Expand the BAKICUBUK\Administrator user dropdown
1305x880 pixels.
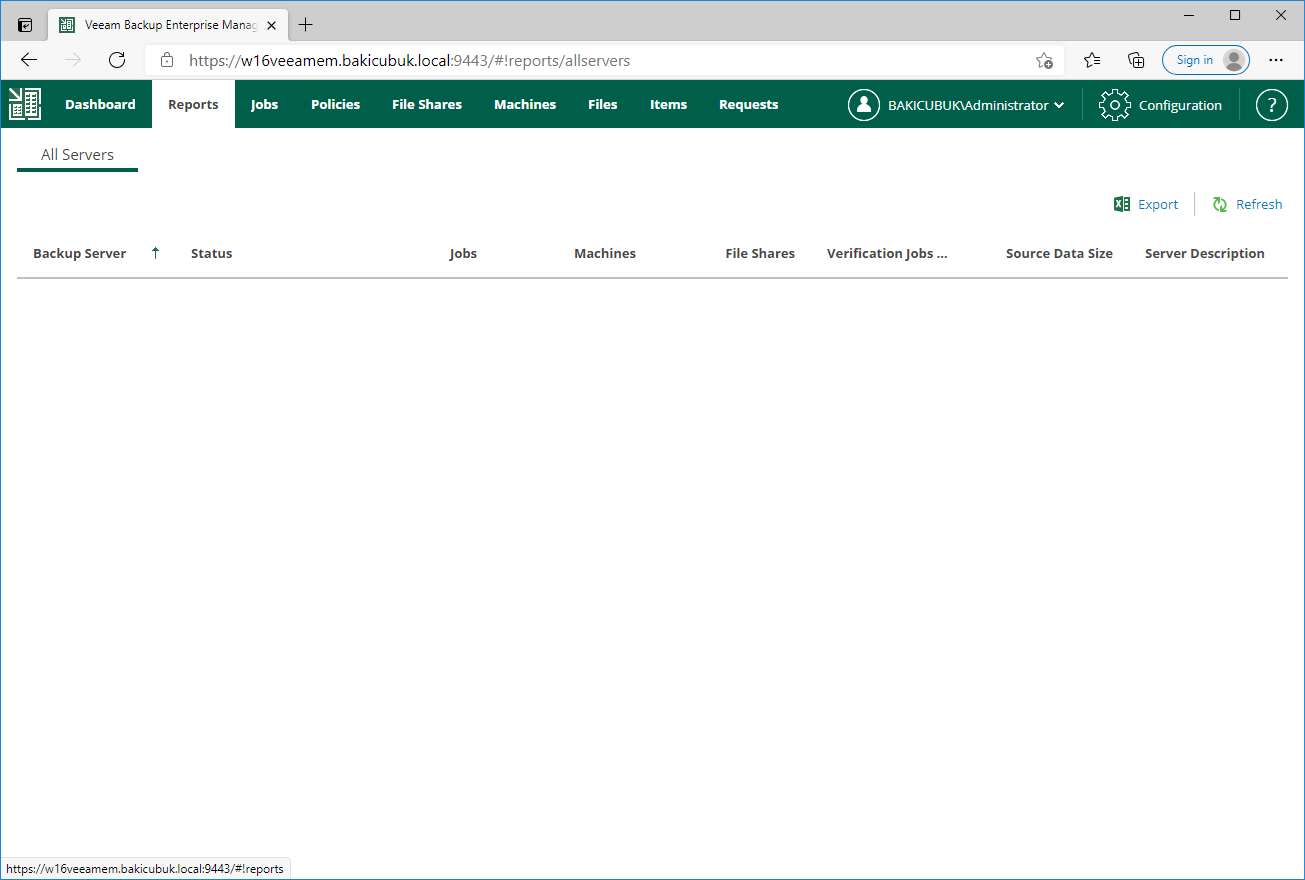coord(976,105)
